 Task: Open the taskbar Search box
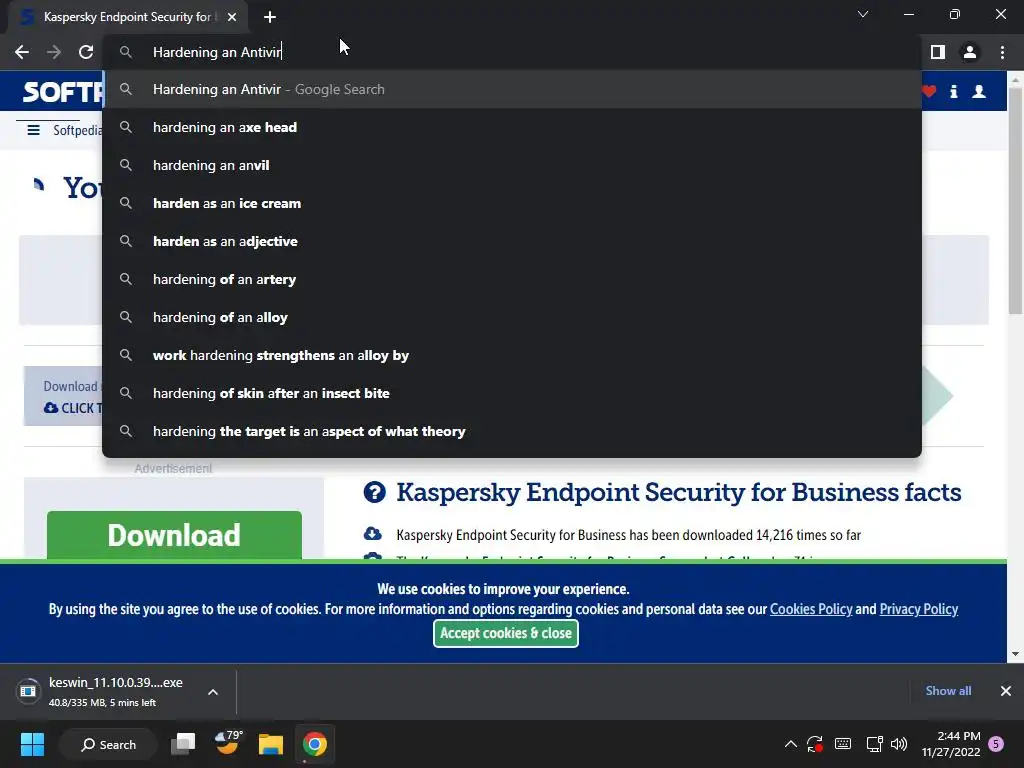pyautogui.click(x=108, y=744)
